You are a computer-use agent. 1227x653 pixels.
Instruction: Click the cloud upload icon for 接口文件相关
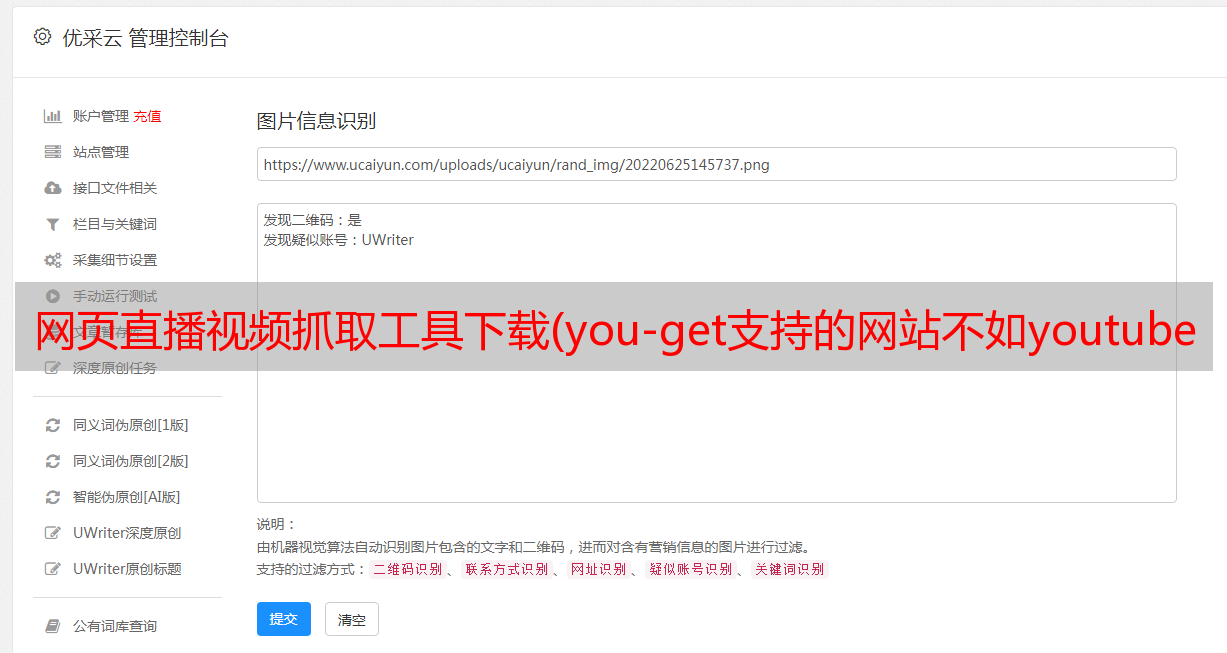pos(53,188)
